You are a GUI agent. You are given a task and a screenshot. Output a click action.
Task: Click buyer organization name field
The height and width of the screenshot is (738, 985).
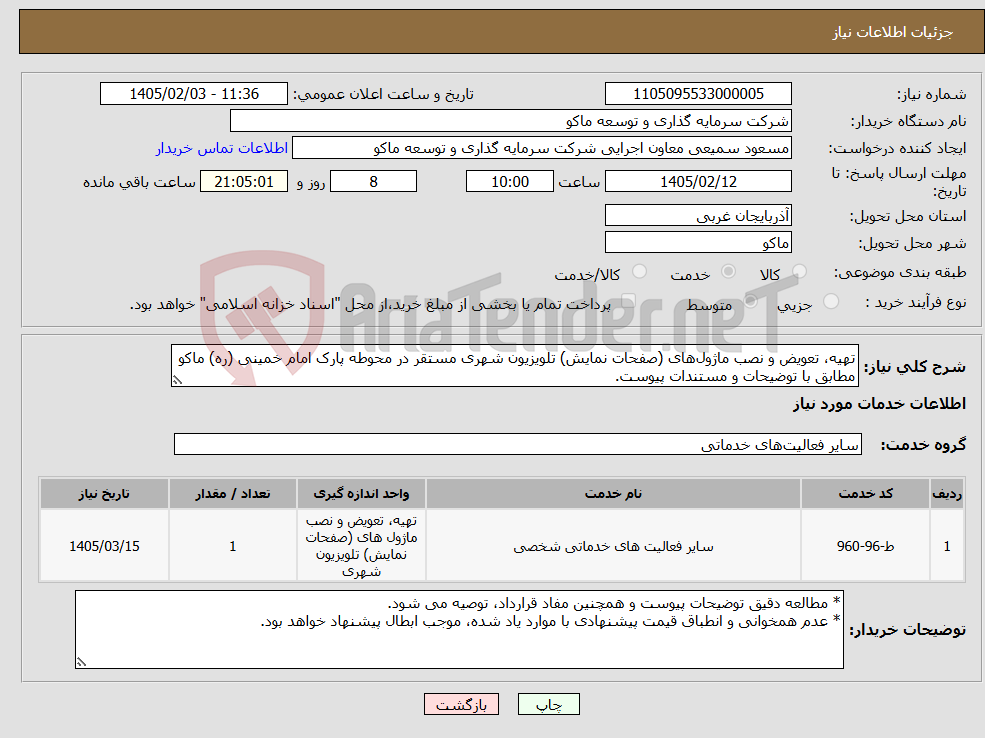click(511, 121)
